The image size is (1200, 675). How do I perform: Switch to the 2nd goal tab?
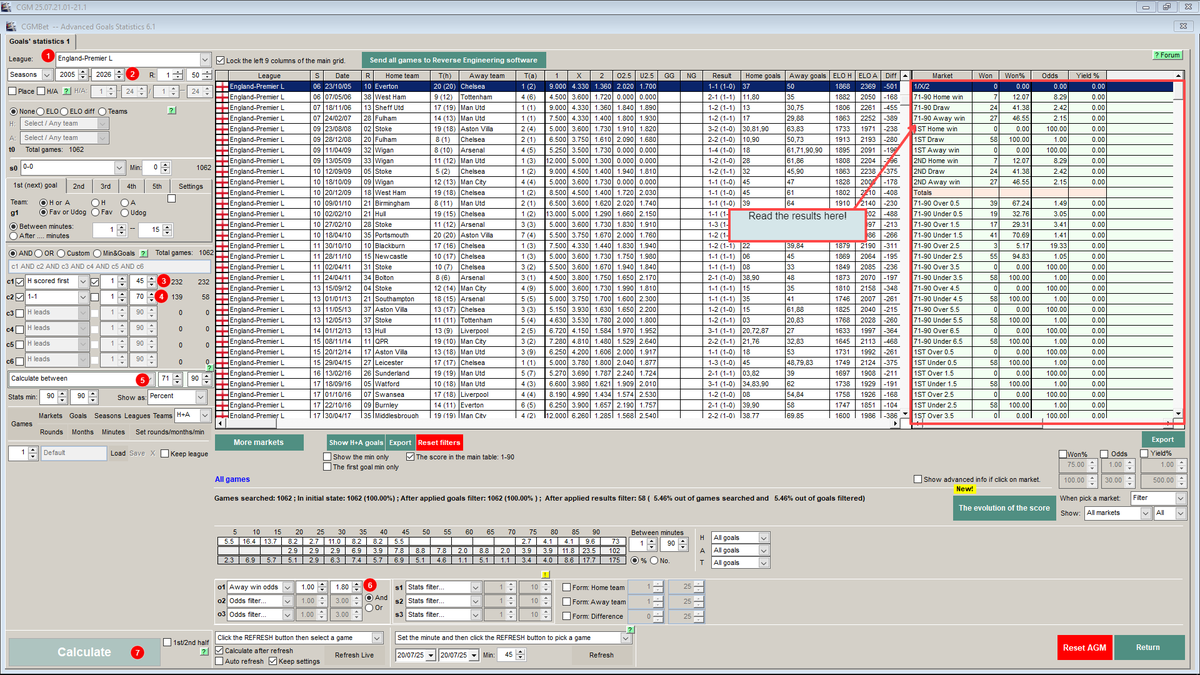[x=78, y=186]
